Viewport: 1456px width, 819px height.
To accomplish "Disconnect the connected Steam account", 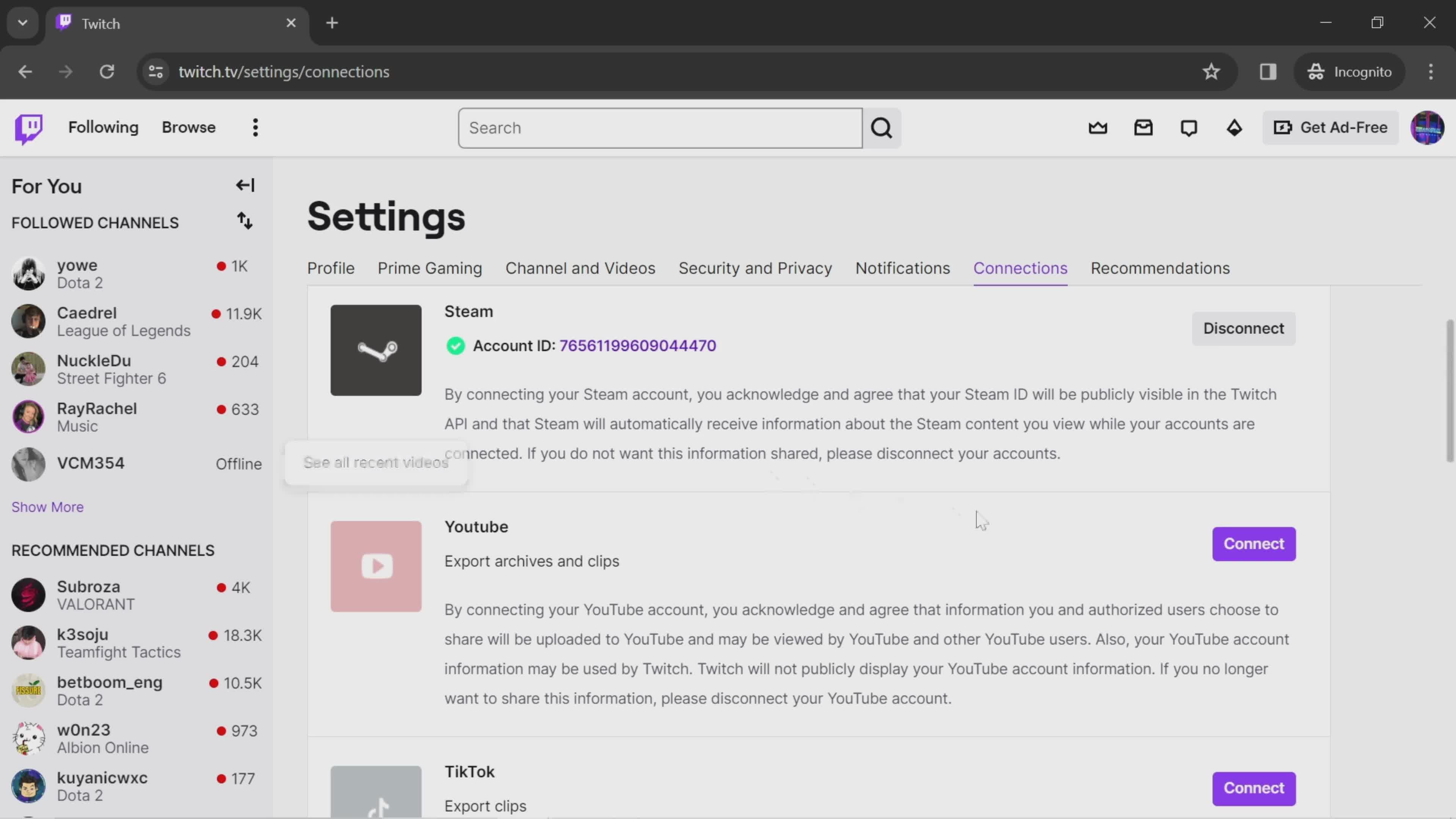I will (1243, 328).
